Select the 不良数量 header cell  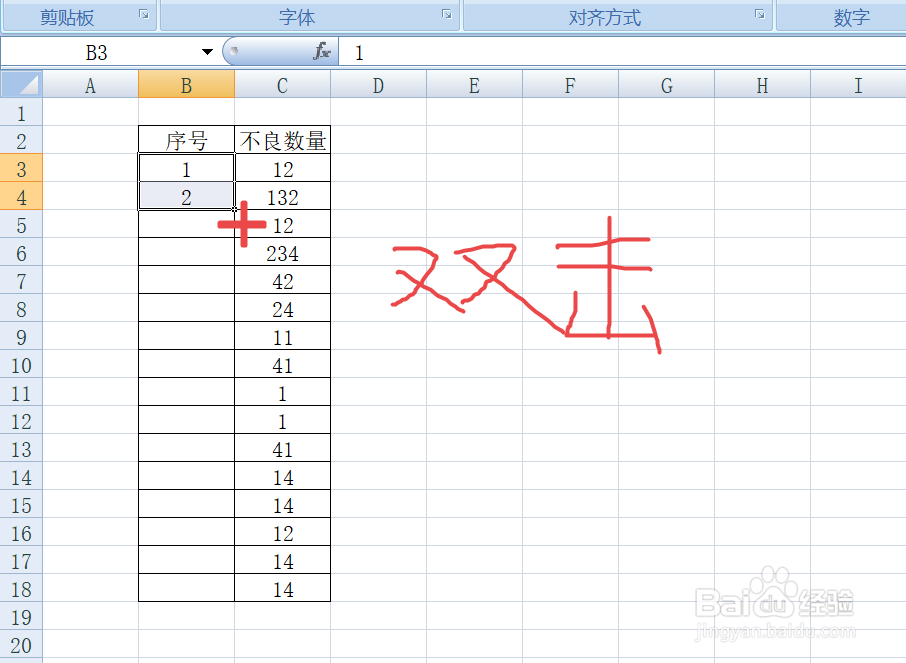(282, 141)
